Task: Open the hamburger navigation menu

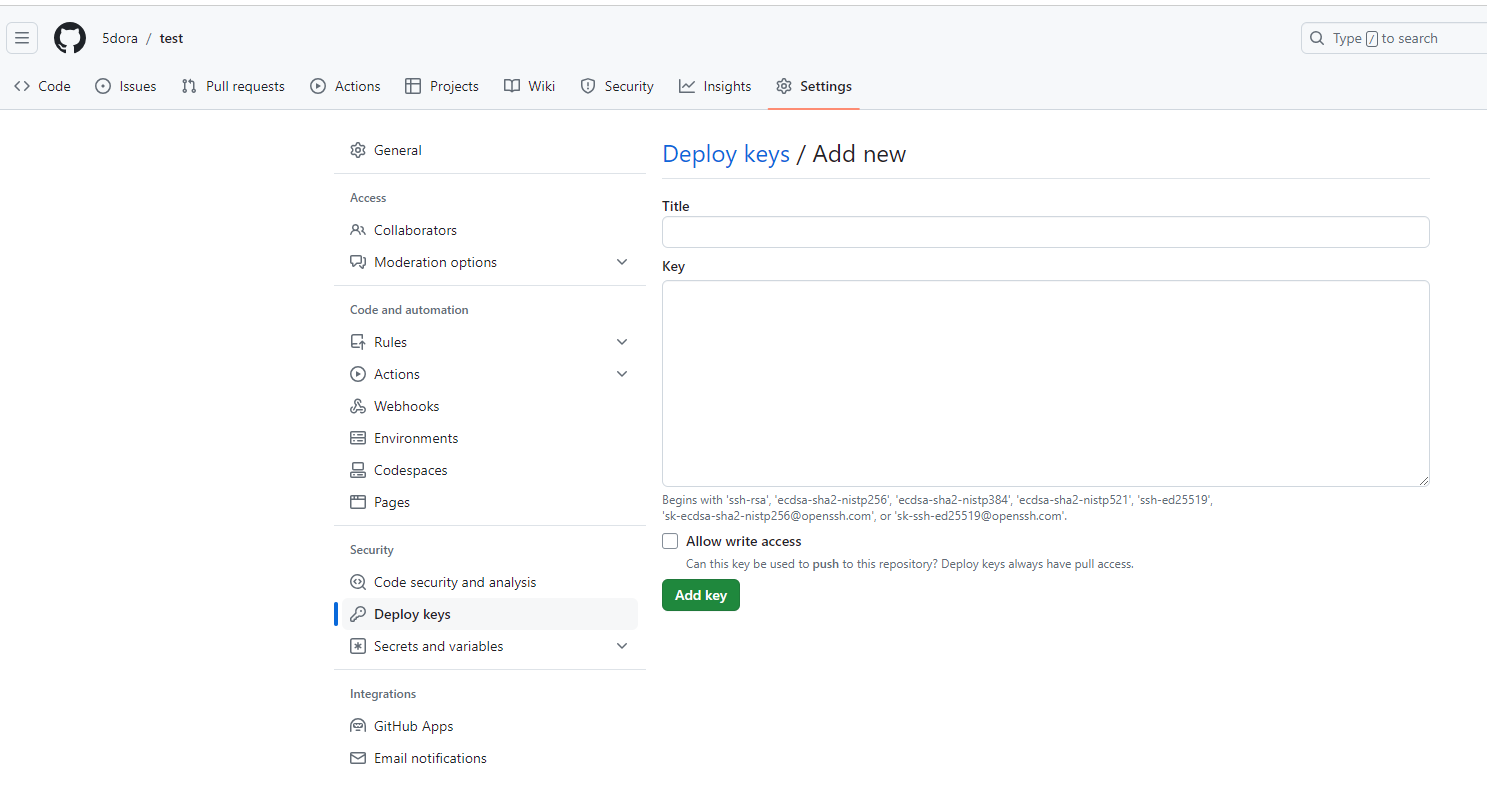Action: [22, 38]
